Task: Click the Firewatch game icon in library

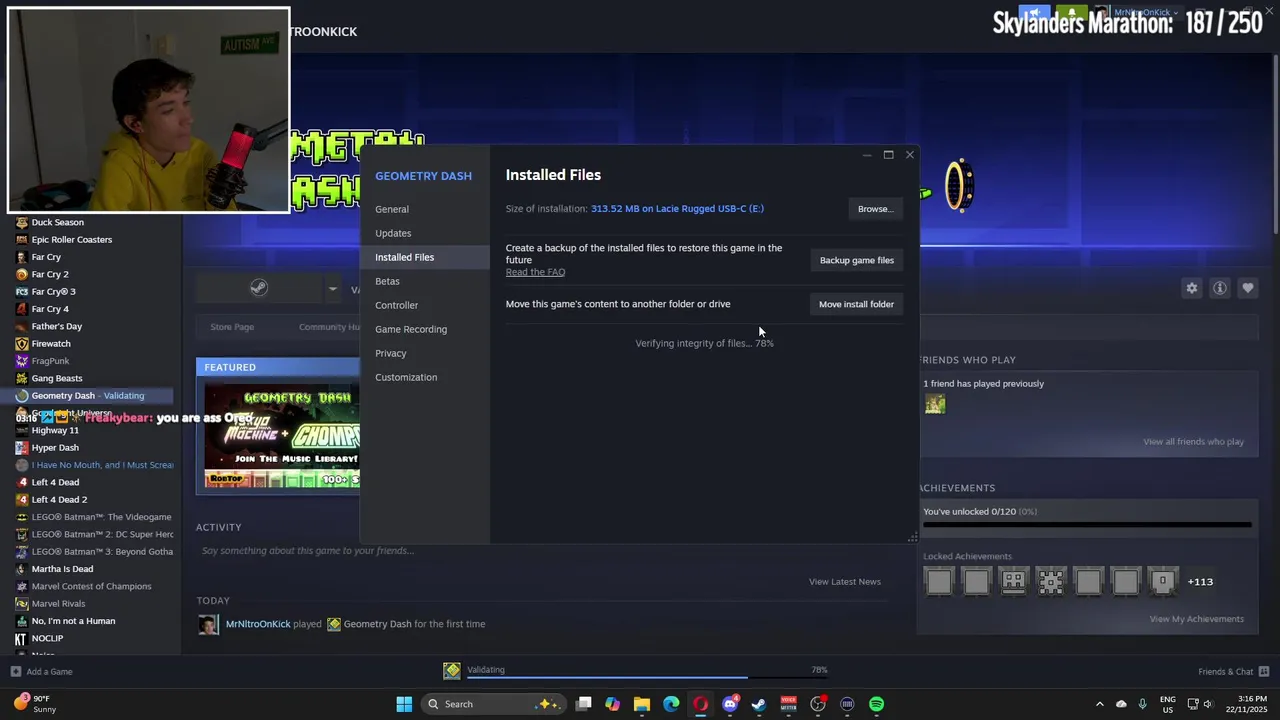Action: (x=21, y=343)
